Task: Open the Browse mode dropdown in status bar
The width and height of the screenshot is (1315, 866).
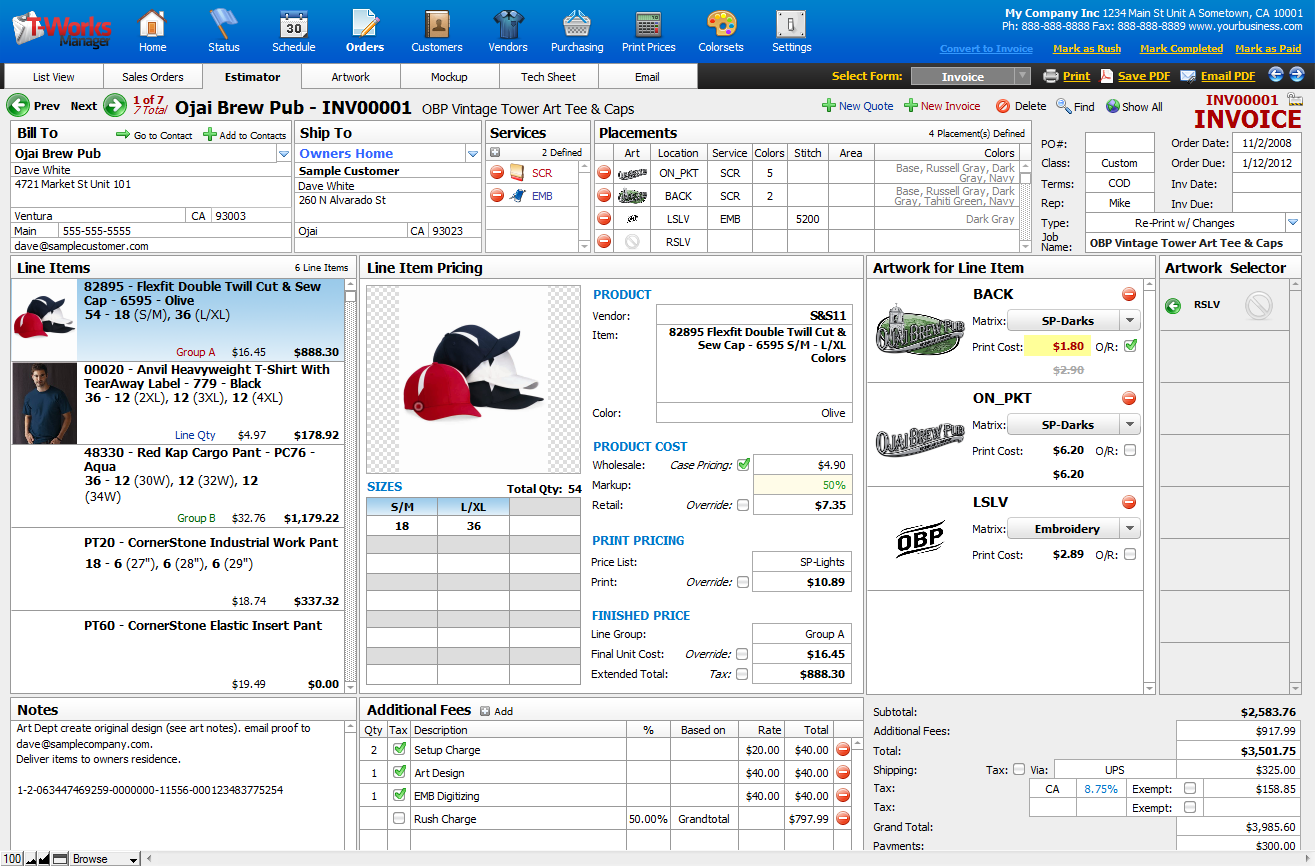Action: pos(104,858)
